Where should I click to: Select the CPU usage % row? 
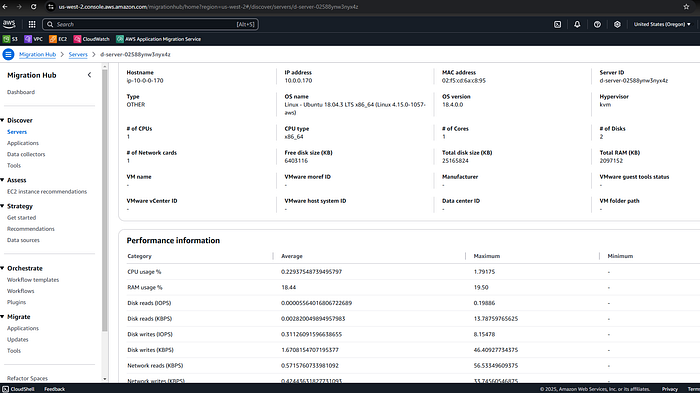point(413,272)
